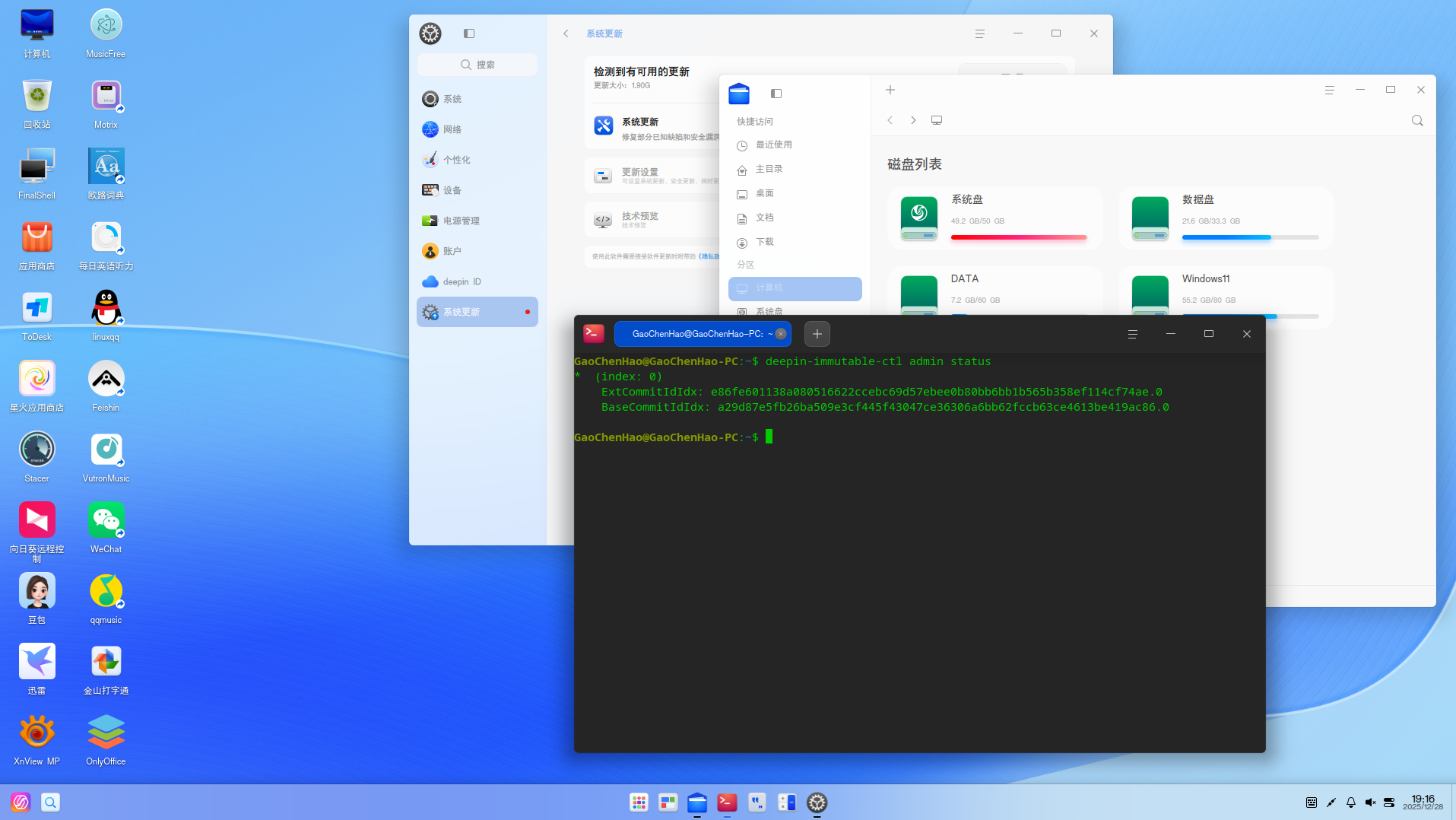Select 网络 in settings sidebar

click(x=477, y=129)
